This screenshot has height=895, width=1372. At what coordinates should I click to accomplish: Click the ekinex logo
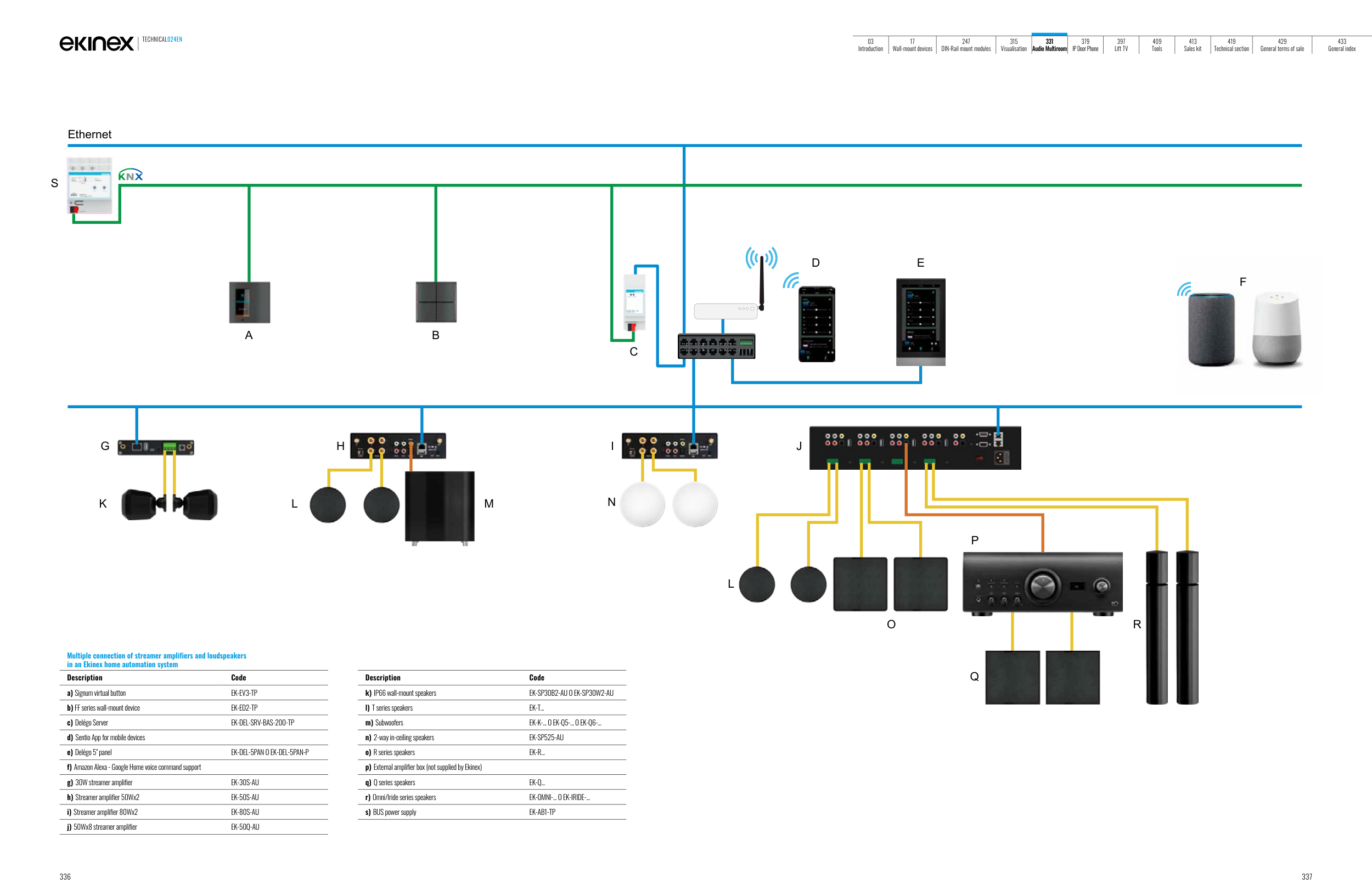[x=96, y=43]
